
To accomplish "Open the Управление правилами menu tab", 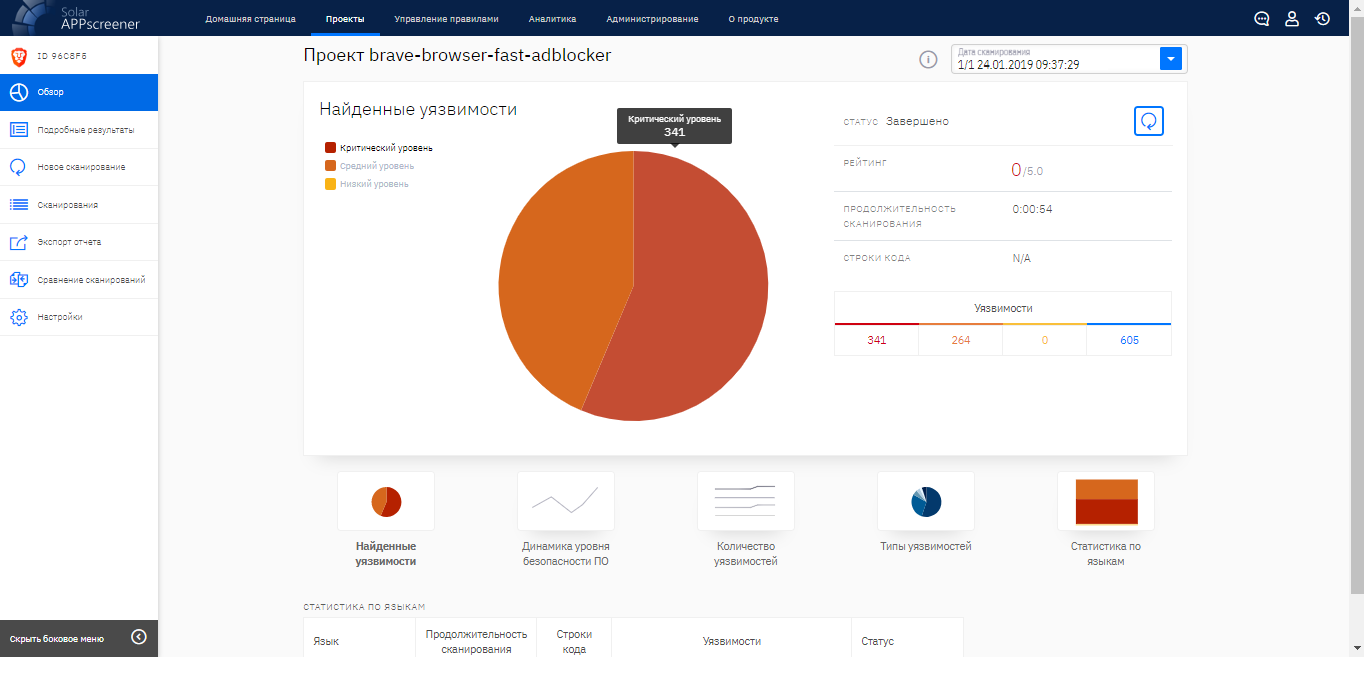I will (446, 19).
